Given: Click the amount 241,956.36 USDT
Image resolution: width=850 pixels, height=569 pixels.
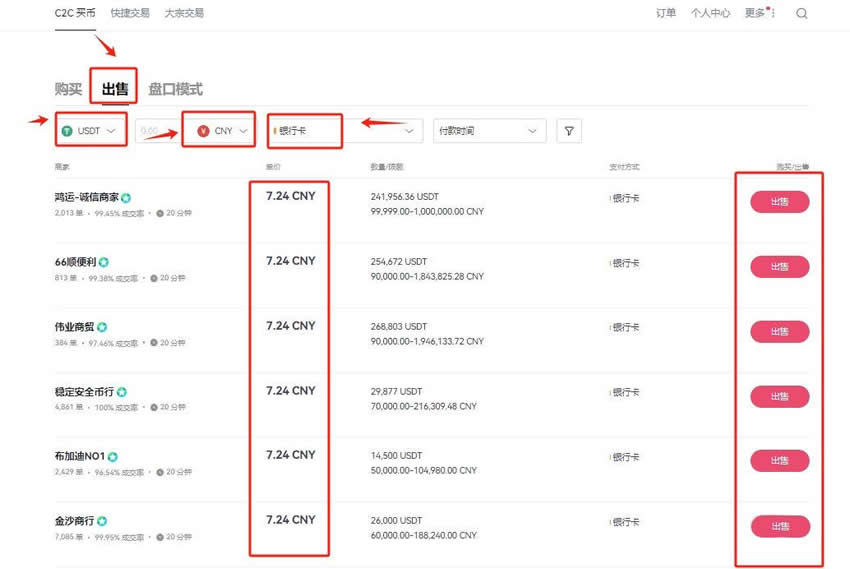Looking at the screenshot, I should tap(405, 197).
